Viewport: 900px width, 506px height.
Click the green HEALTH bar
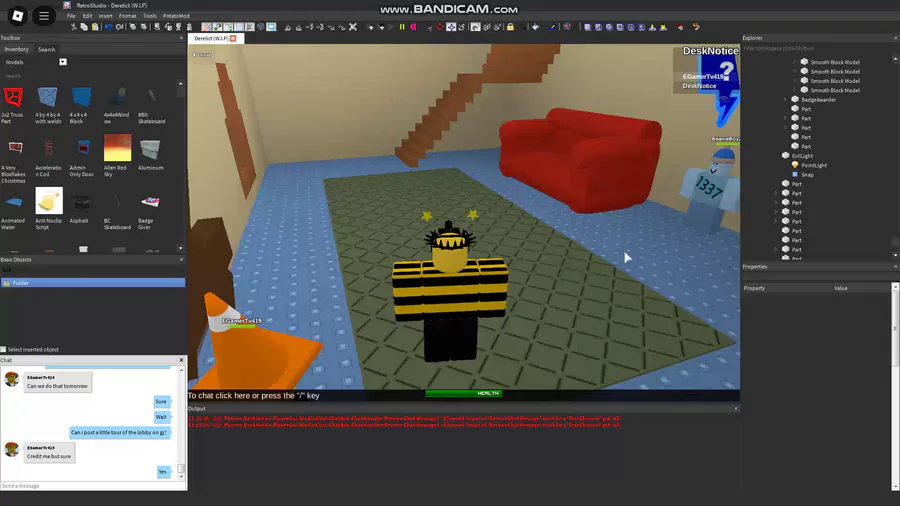[464, 394]
